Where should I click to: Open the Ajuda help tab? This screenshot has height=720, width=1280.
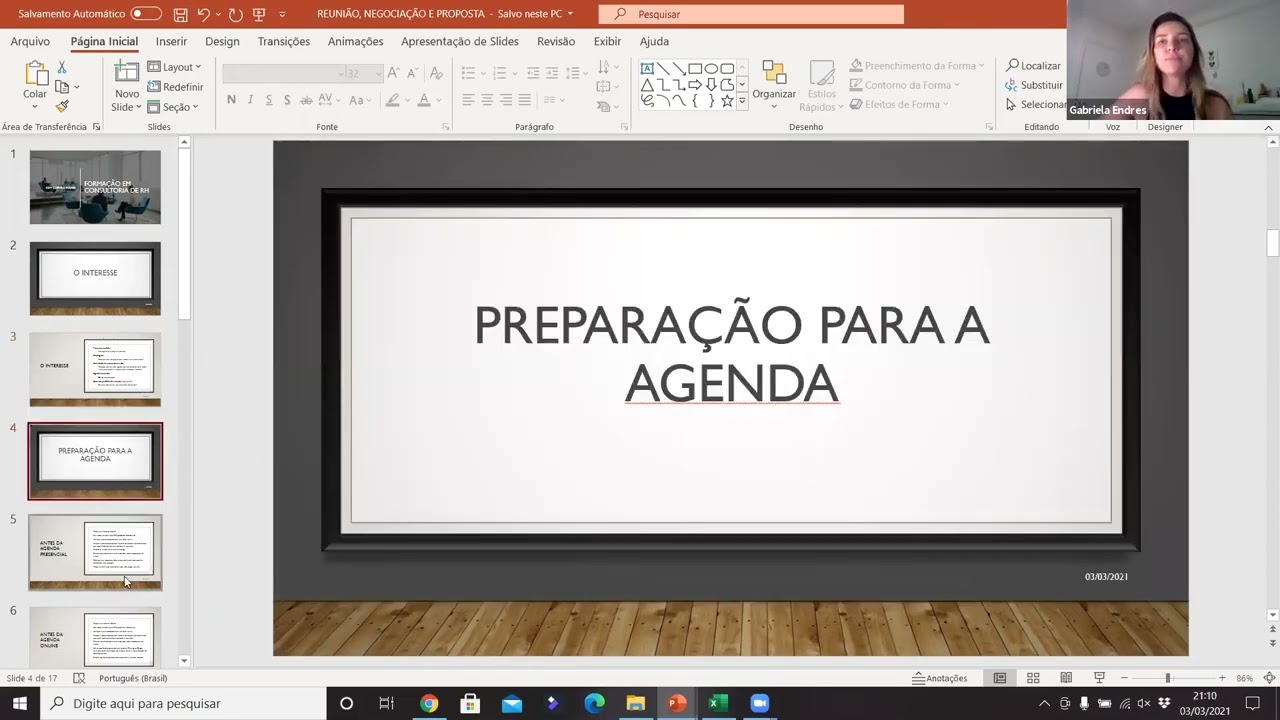(654, 41)
